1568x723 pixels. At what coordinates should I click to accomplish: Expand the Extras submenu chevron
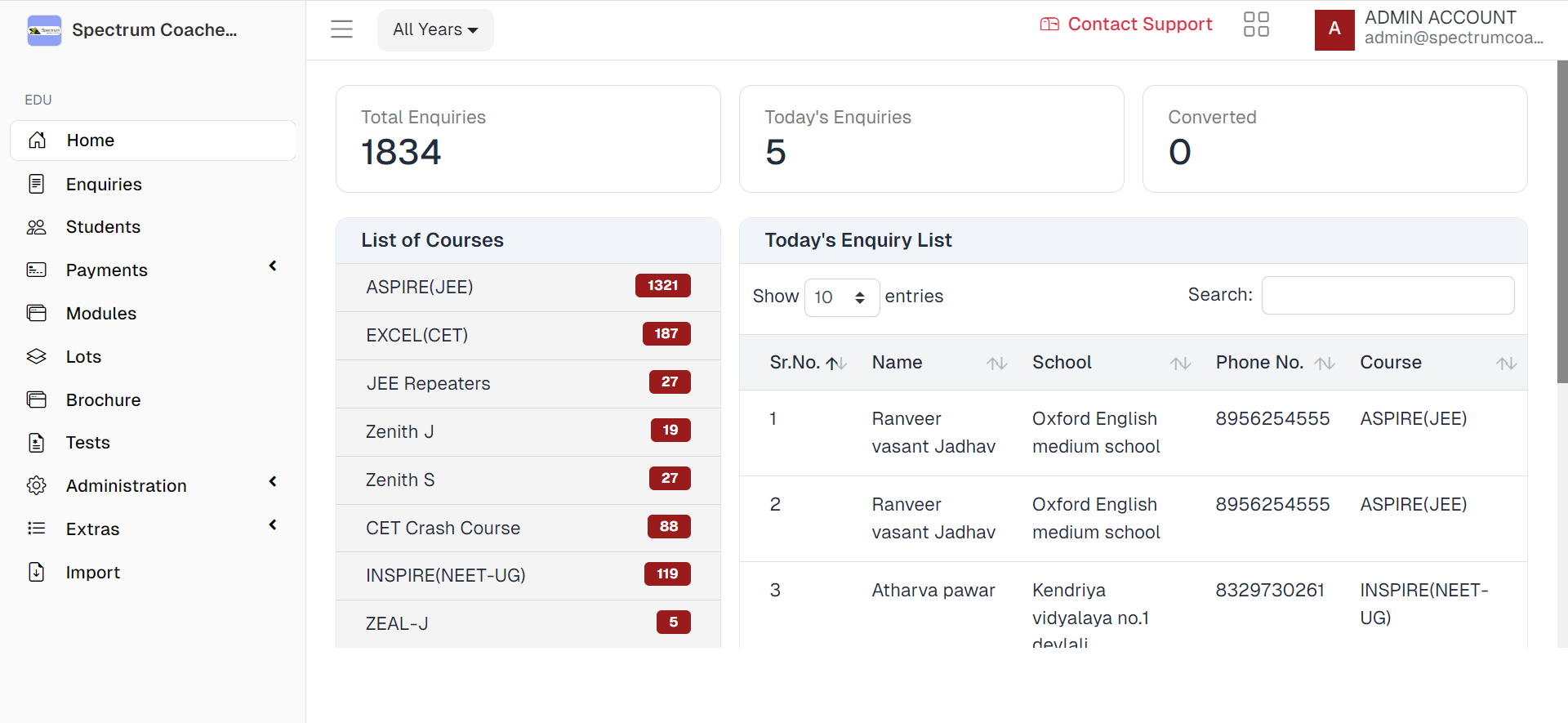[x=273, y=525]
